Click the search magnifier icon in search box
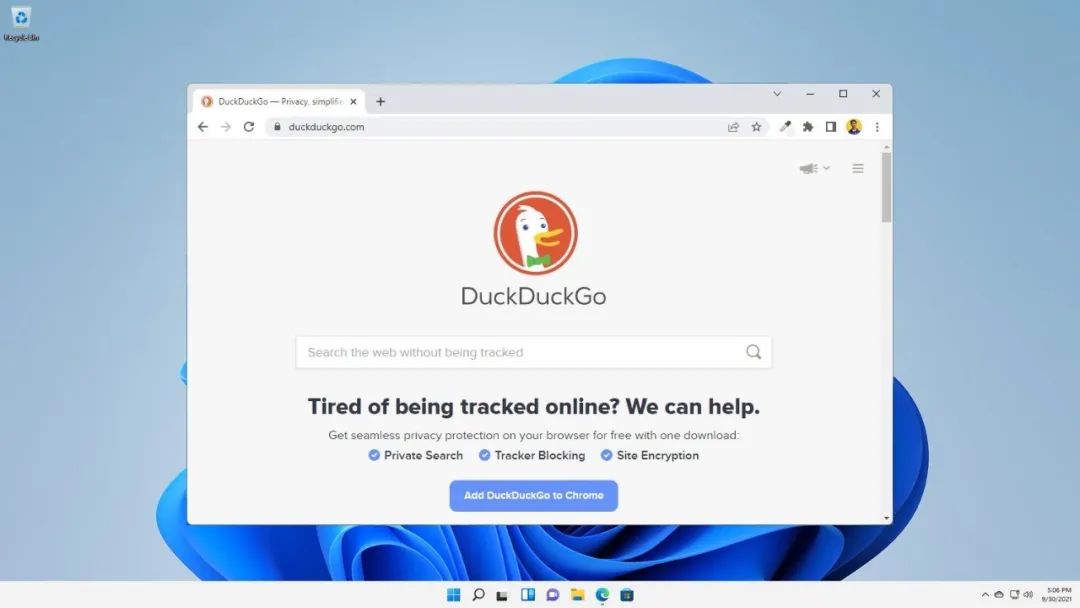 click(754, 352)
